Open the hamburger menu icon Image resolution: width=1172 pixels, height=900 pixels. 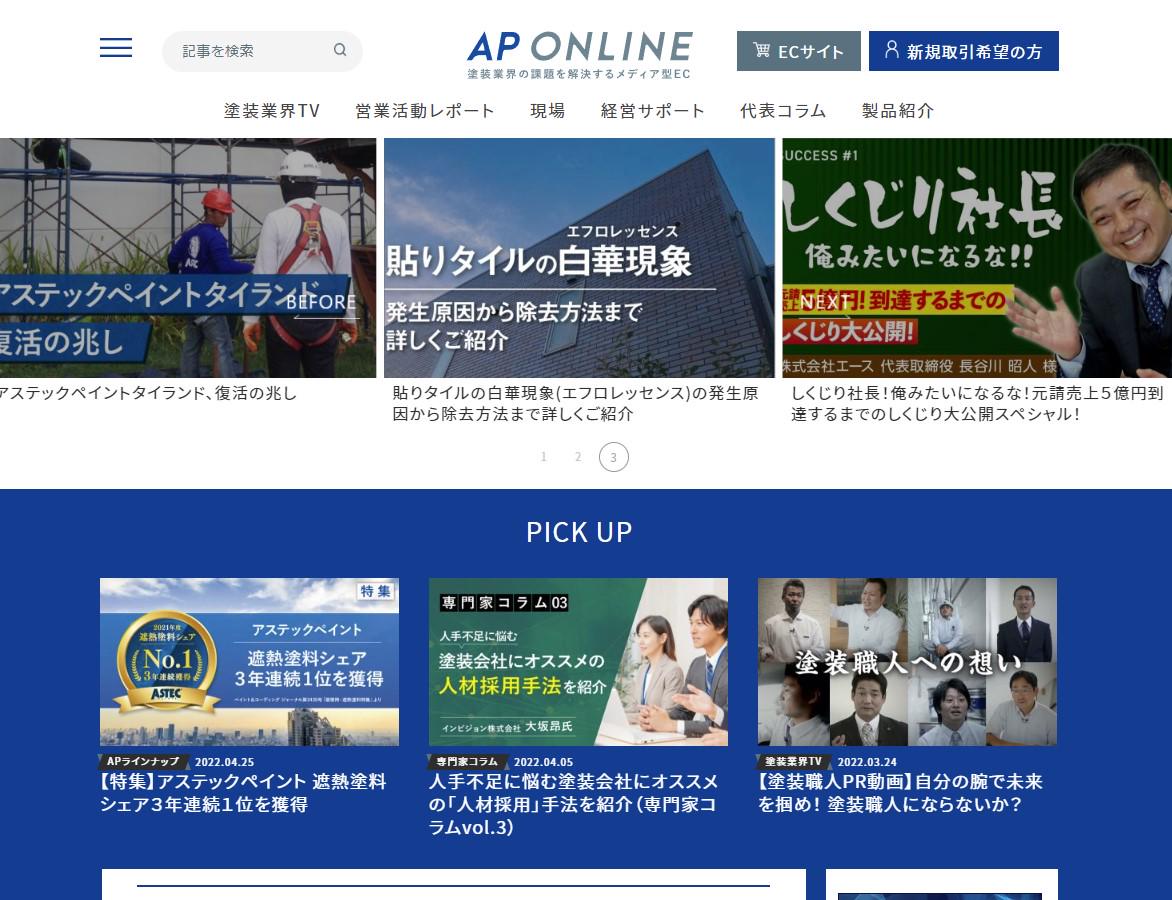click(116, 48)
